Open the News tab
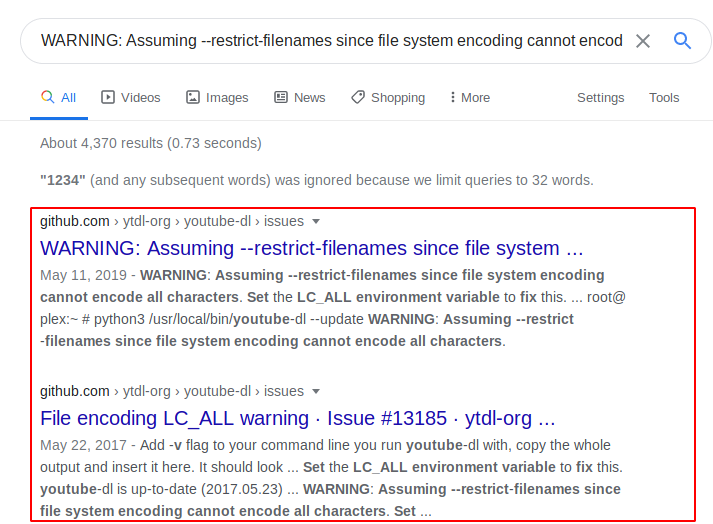 coord(300,97)
